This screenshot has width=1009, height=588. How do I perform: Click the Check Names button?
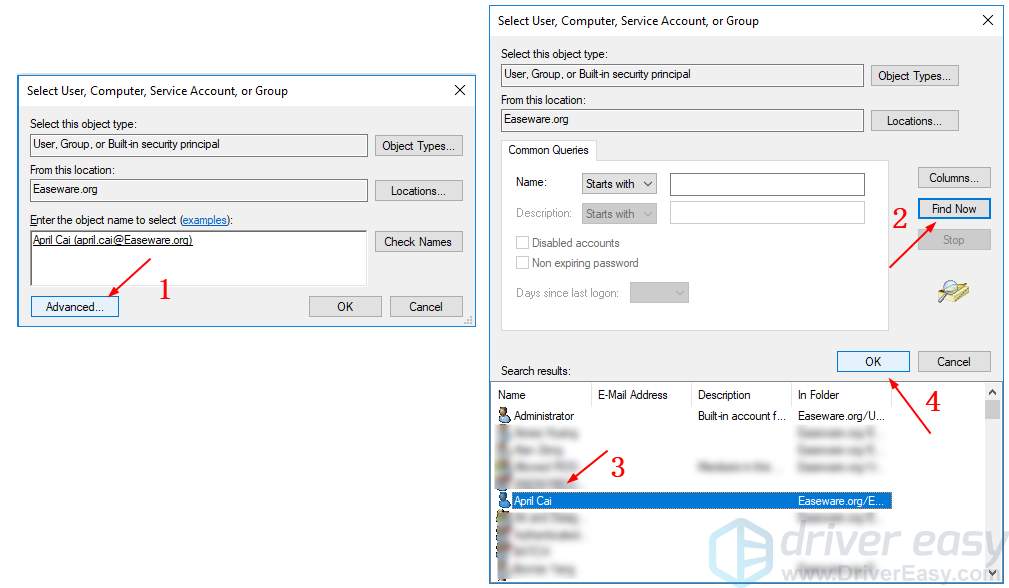tap(418, 241)
